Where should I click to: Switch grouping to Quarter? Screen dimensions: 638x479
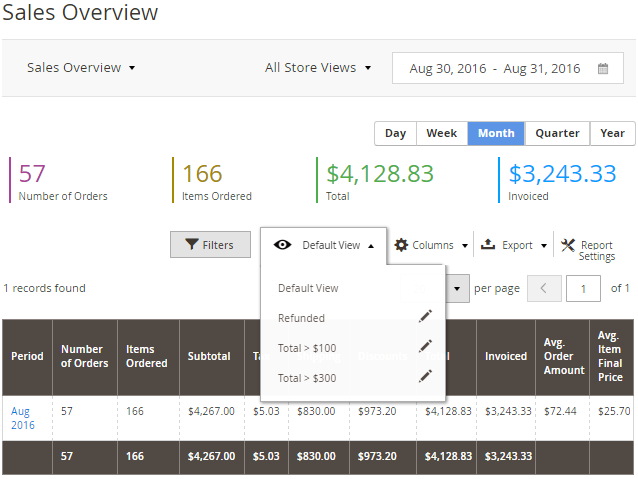557,133
